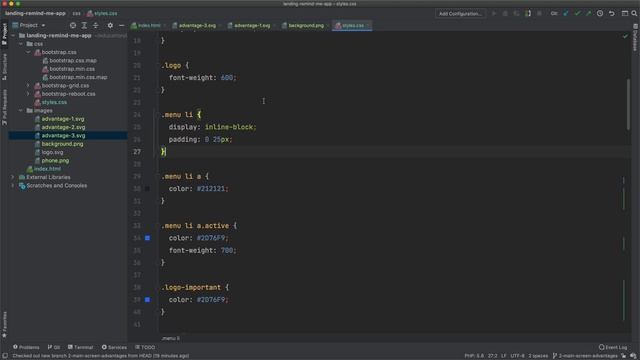Open the Structure vertical tab on left edge
640x360 pixels.
[4, 67]
